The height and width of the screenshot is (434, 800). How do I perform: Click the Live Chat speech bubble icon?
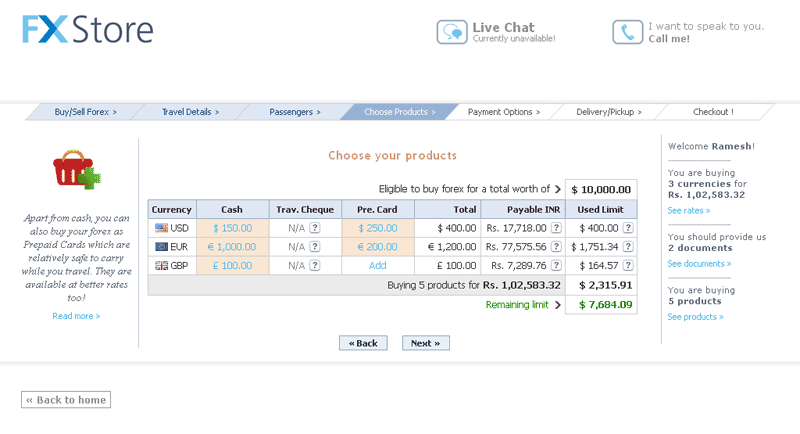click(452, 32)
